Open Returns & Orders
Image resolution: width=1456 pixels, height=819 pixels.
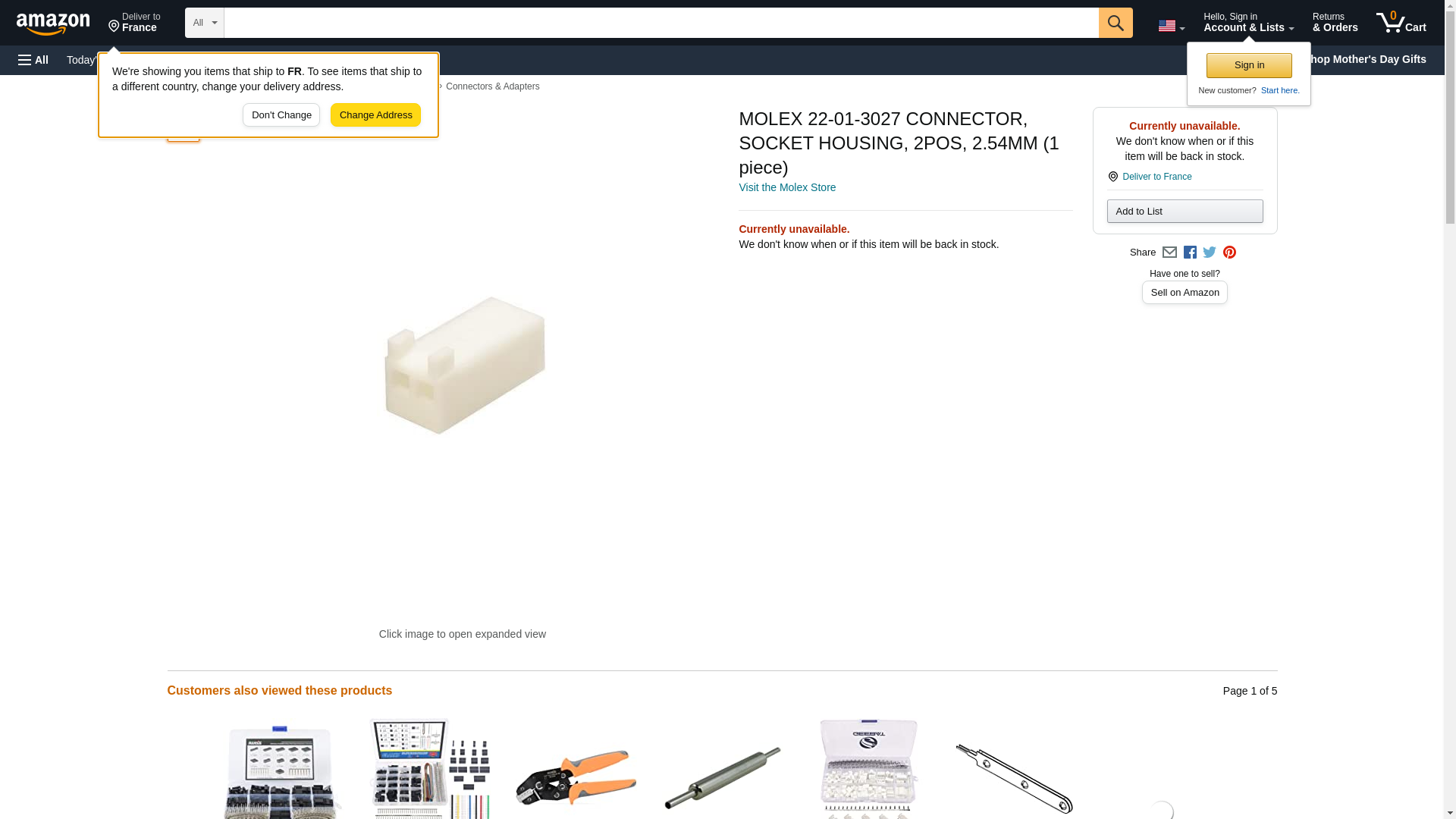pyautogui.click(x=1335, y=22)
